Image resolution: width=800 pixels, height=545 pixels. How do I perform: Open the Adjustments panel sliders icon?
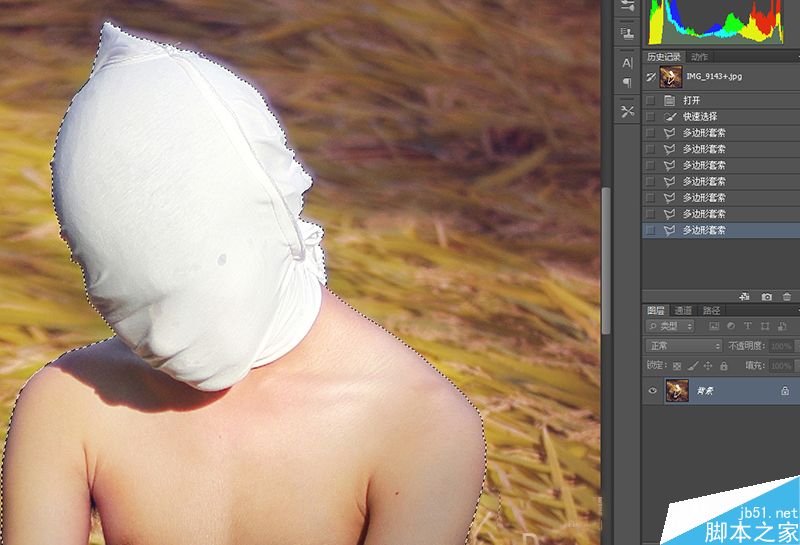(627, 6)
